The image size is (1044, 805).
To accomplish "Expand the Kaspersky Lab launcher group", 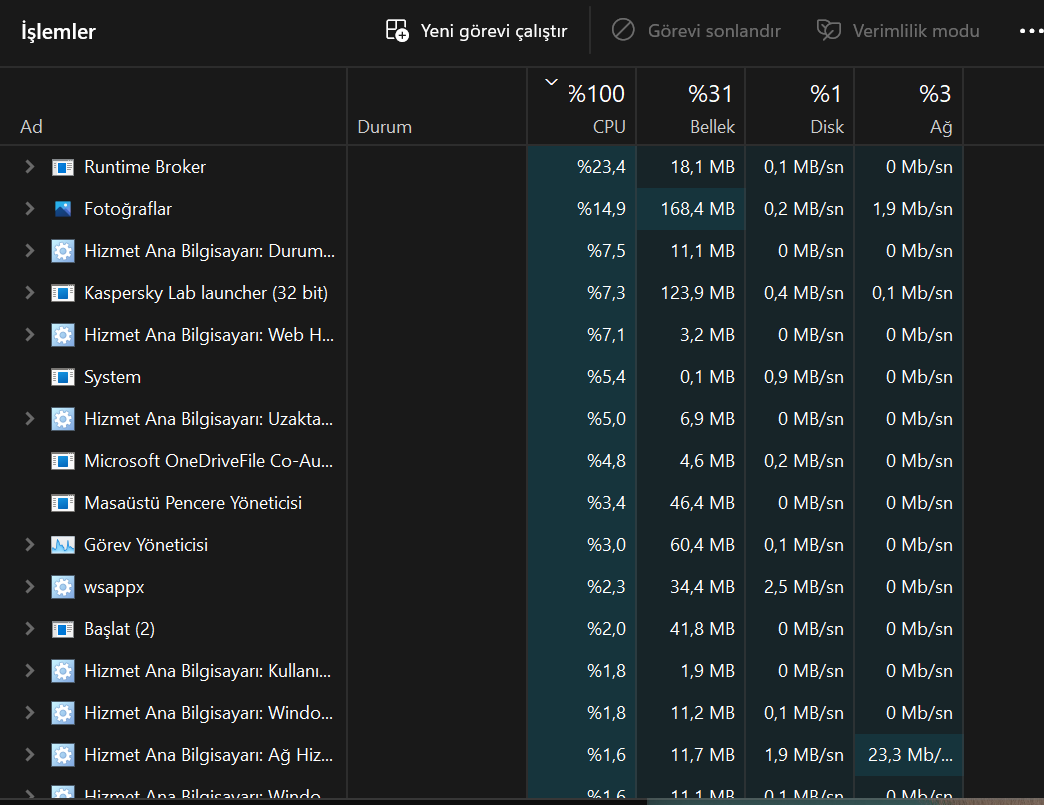I will point(29,292).
